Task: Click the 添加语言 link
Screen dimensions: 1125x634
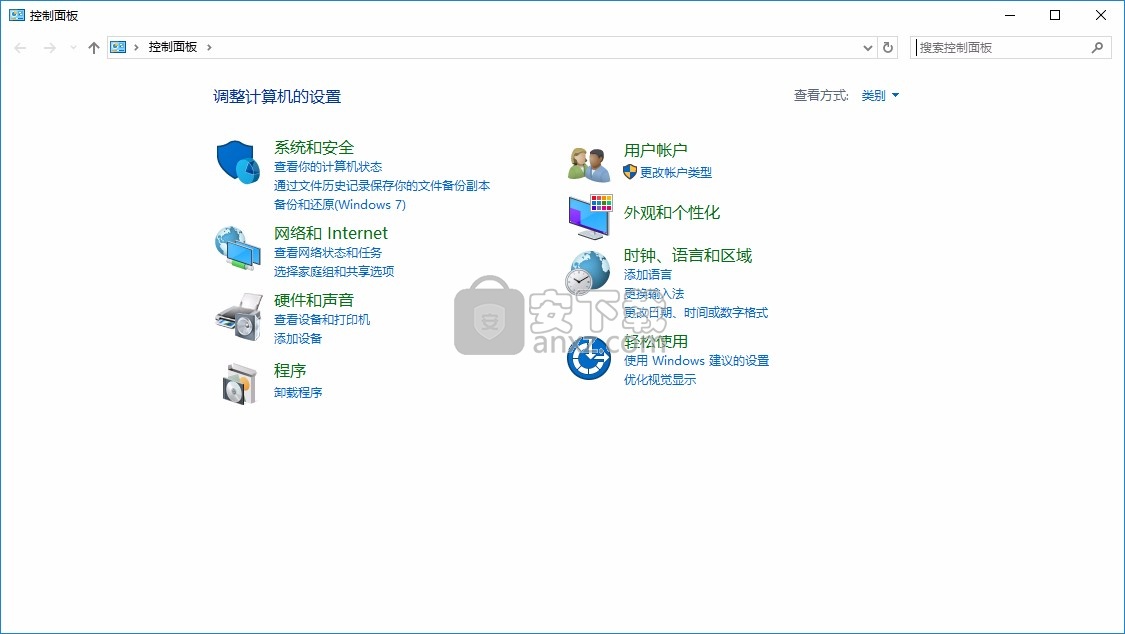Action: click(x=648, y=274)
